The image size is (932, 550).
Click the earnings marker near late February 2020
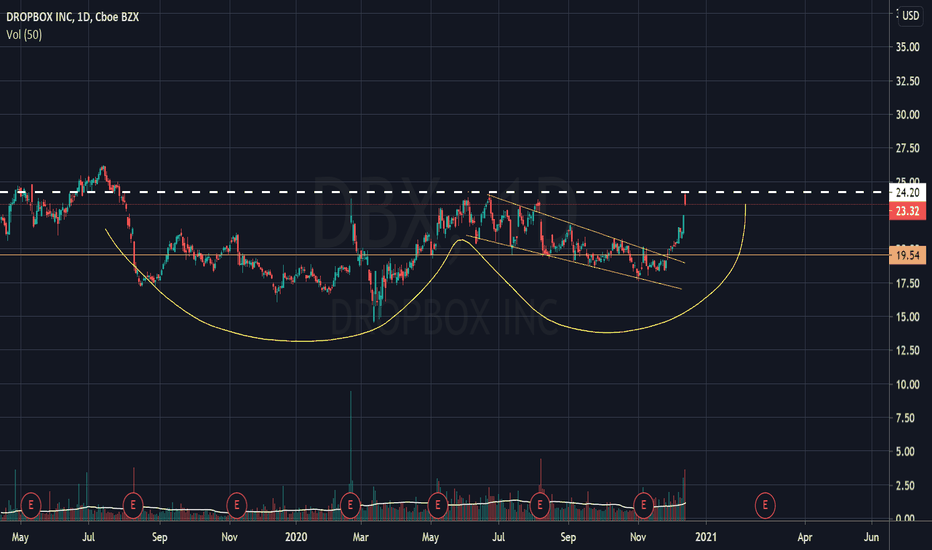(350, 505)
